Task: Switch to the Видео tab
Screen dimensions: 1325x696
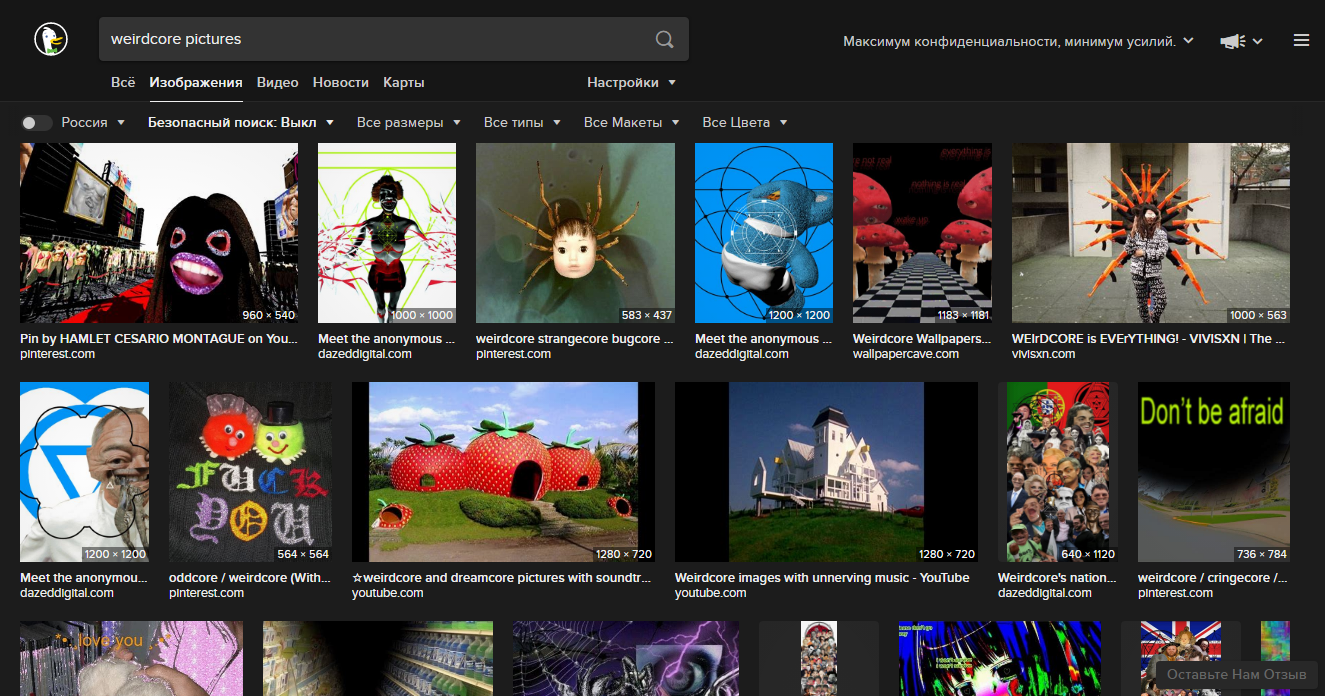Action: click(x=277, y=82)
